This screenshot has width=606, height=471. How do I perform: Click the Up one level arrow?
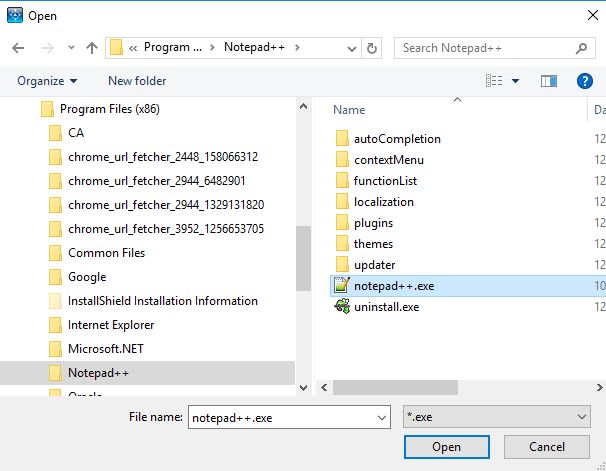(x=92, y=48)
